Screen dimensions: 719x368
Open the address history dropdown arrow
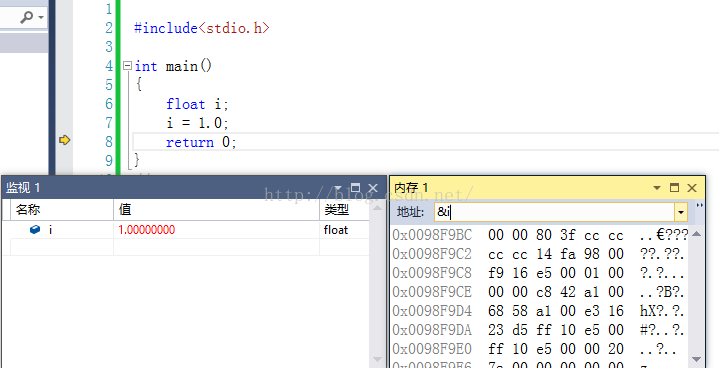(x=681, y=212)
